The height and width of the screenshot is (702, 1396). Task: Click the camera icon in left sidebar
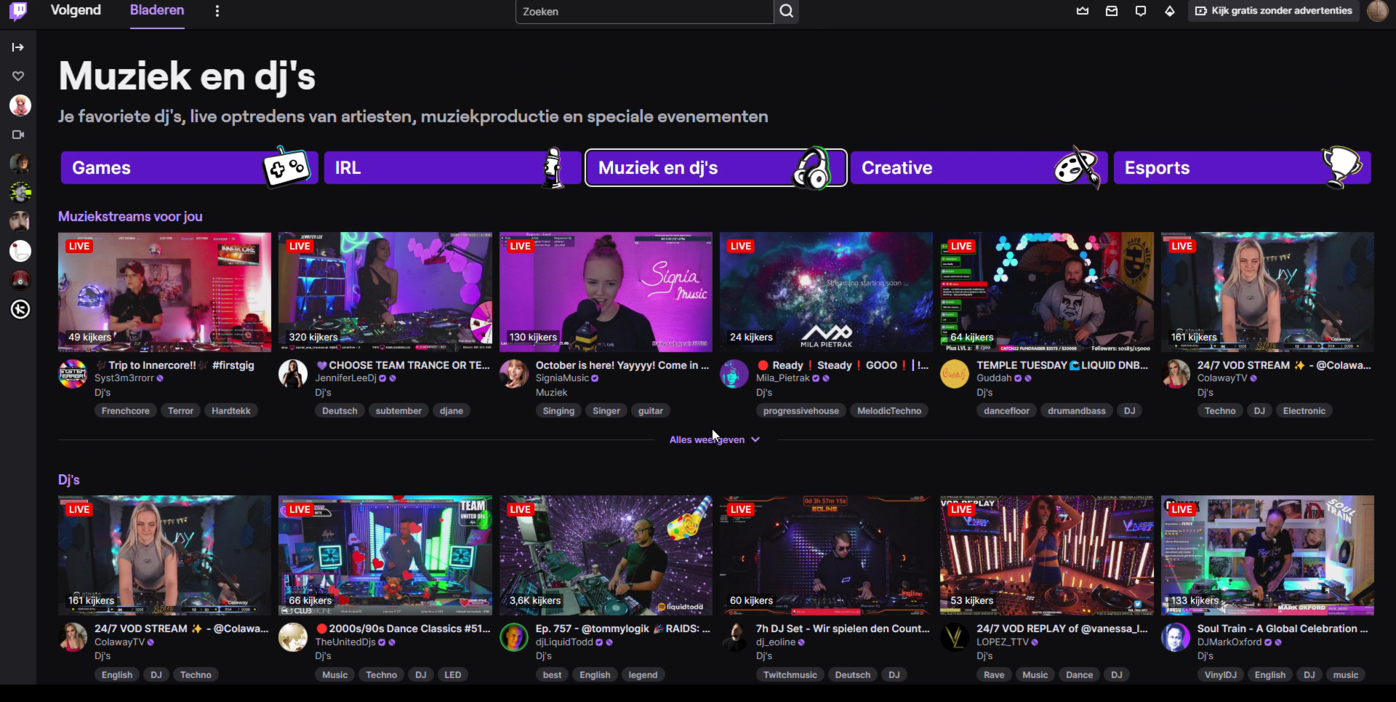[18, 134]
